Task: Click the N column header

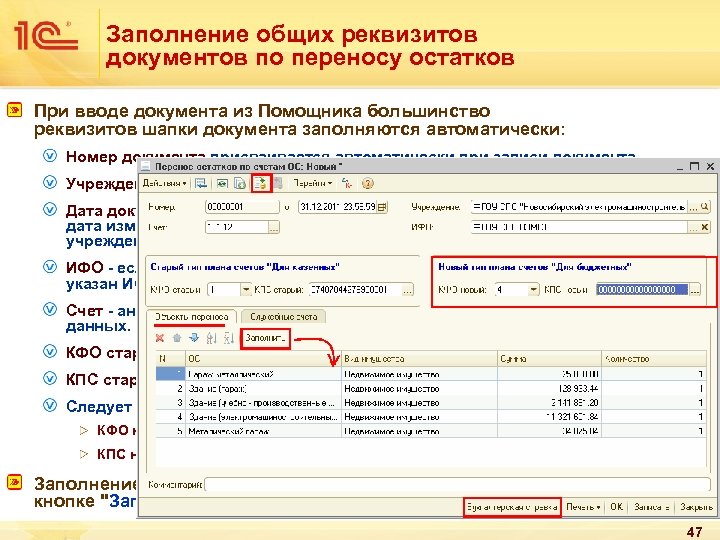Action: [171, 359]
